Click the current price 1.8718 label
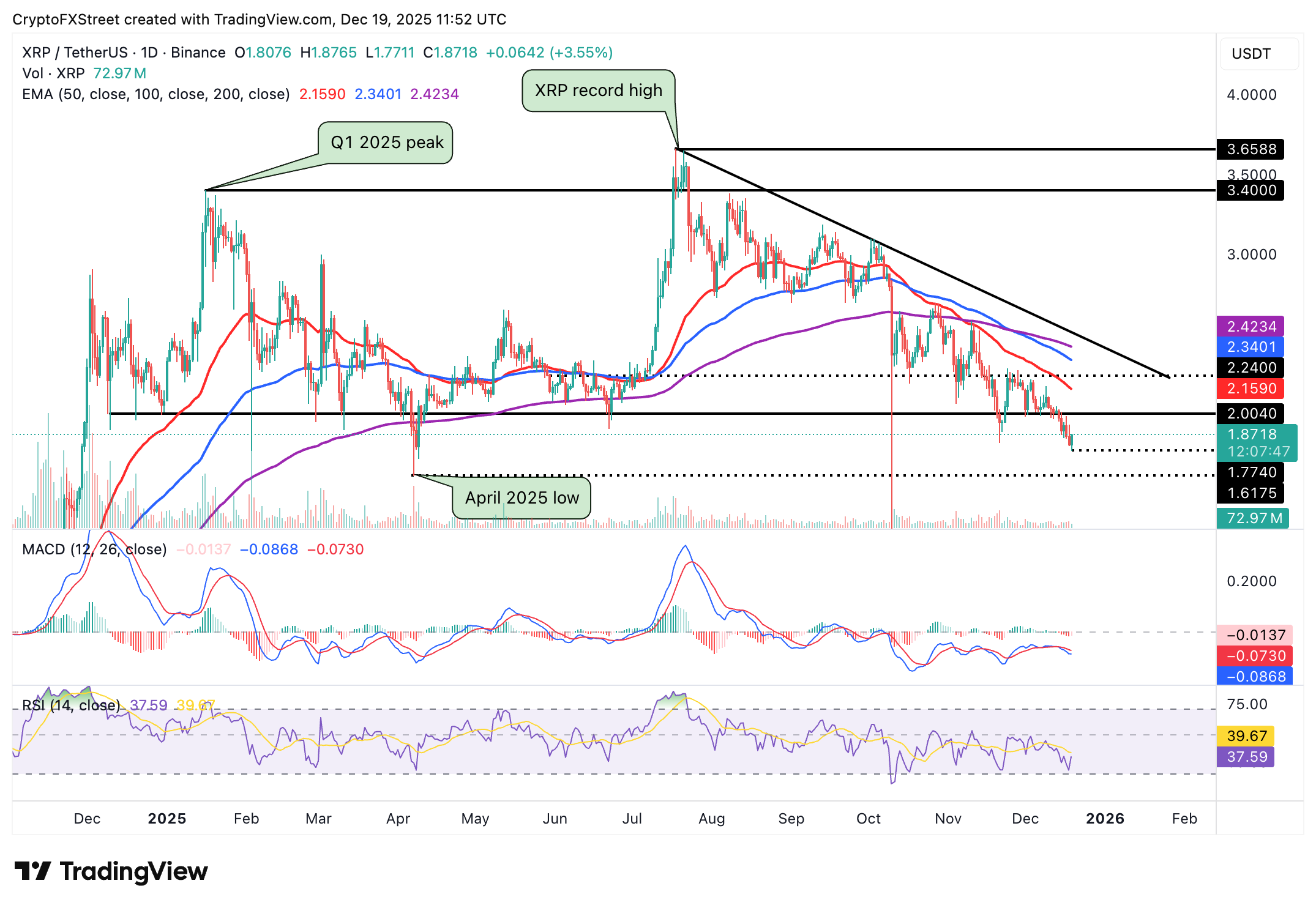Viewport: 1316px width, 908px height. pos(1252,434)
